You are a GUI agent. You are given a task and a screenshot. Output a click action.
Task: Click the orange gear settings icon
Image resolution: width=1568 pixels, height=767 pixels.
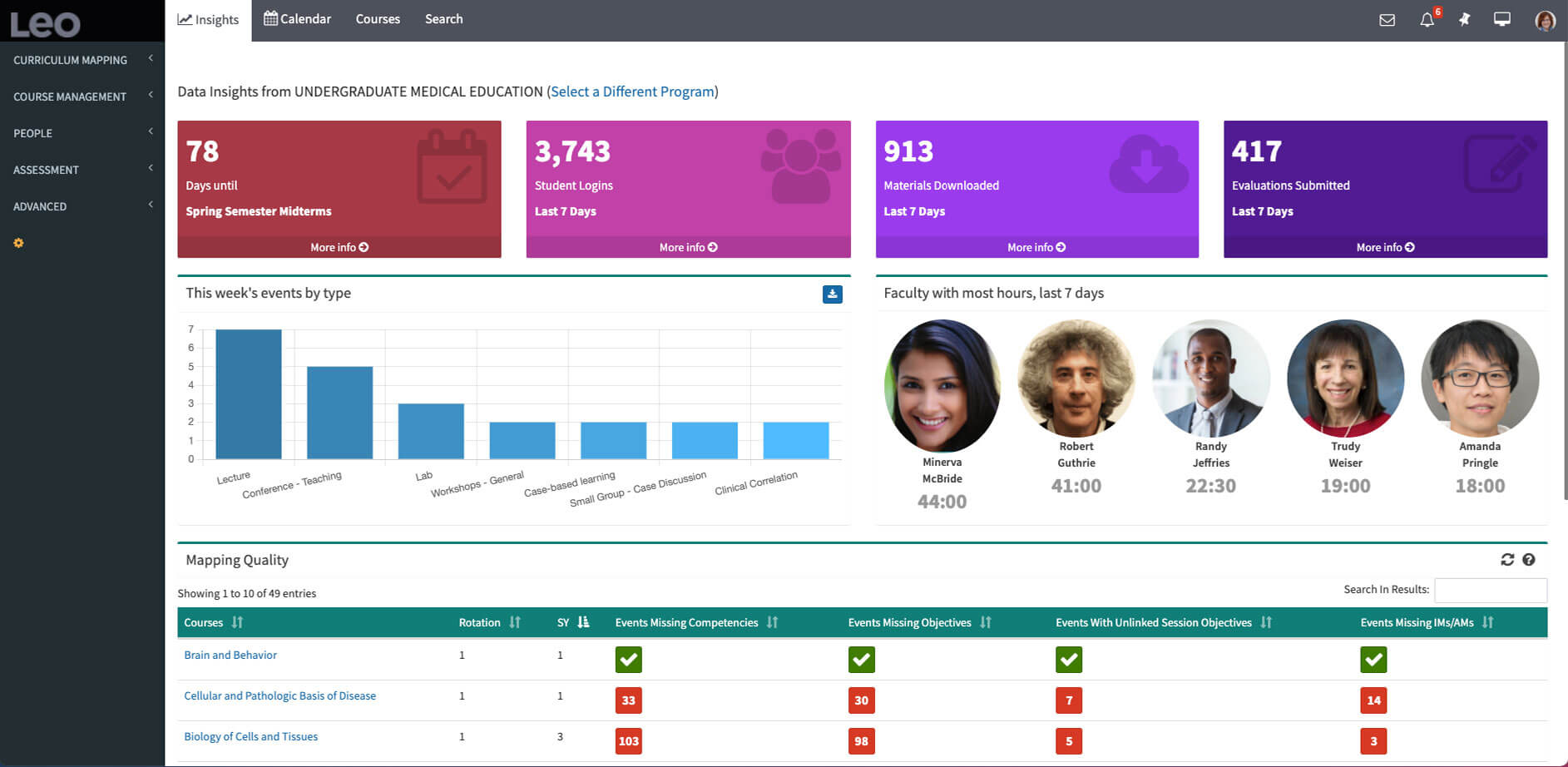[x=18, y=243]
